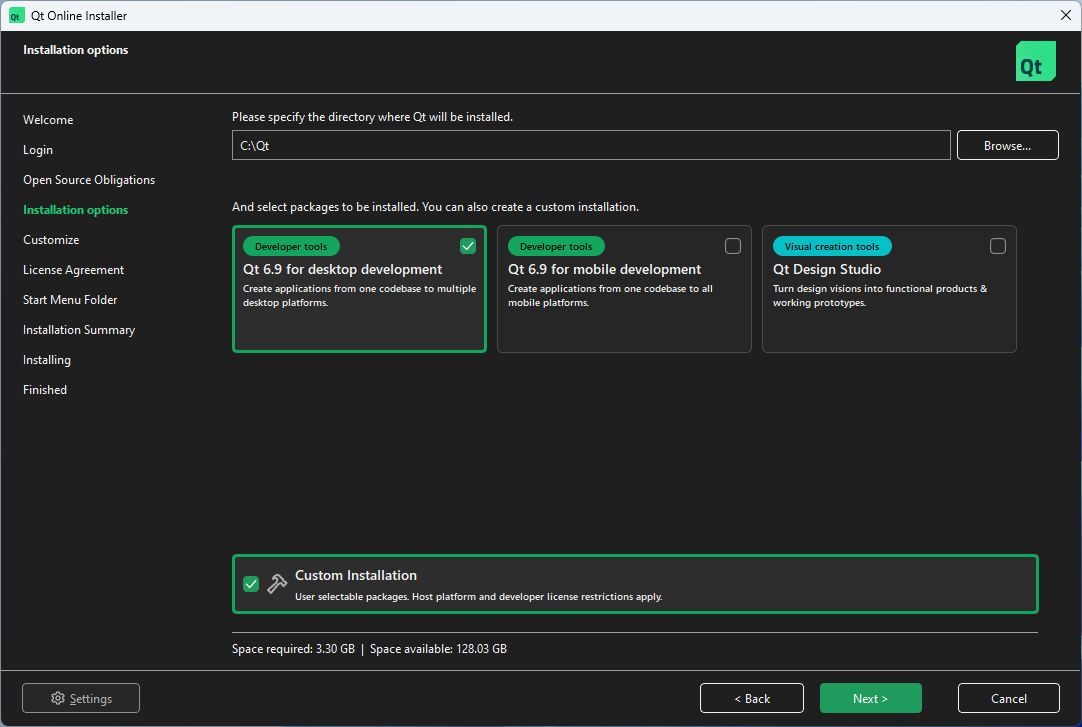This screenshot has width=1082, height=727.
Task: Click the installation directory text field
Action: (x=590, y=146)
